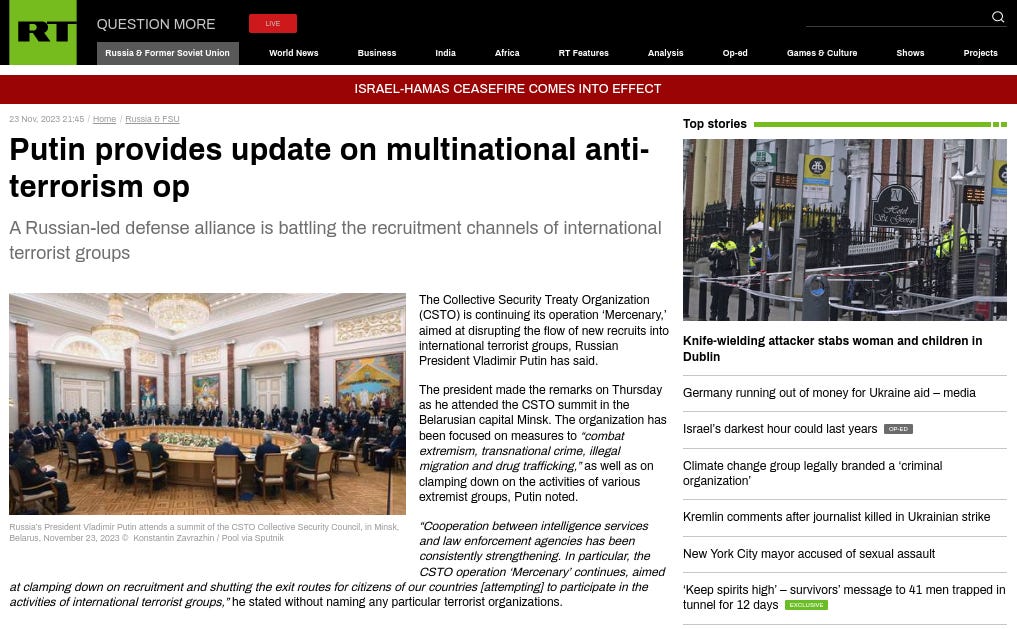The height and width of the screenshot is (629, 1017).
Task: Open Russia & Former Soviet Union section
Action: click(167, 53)
